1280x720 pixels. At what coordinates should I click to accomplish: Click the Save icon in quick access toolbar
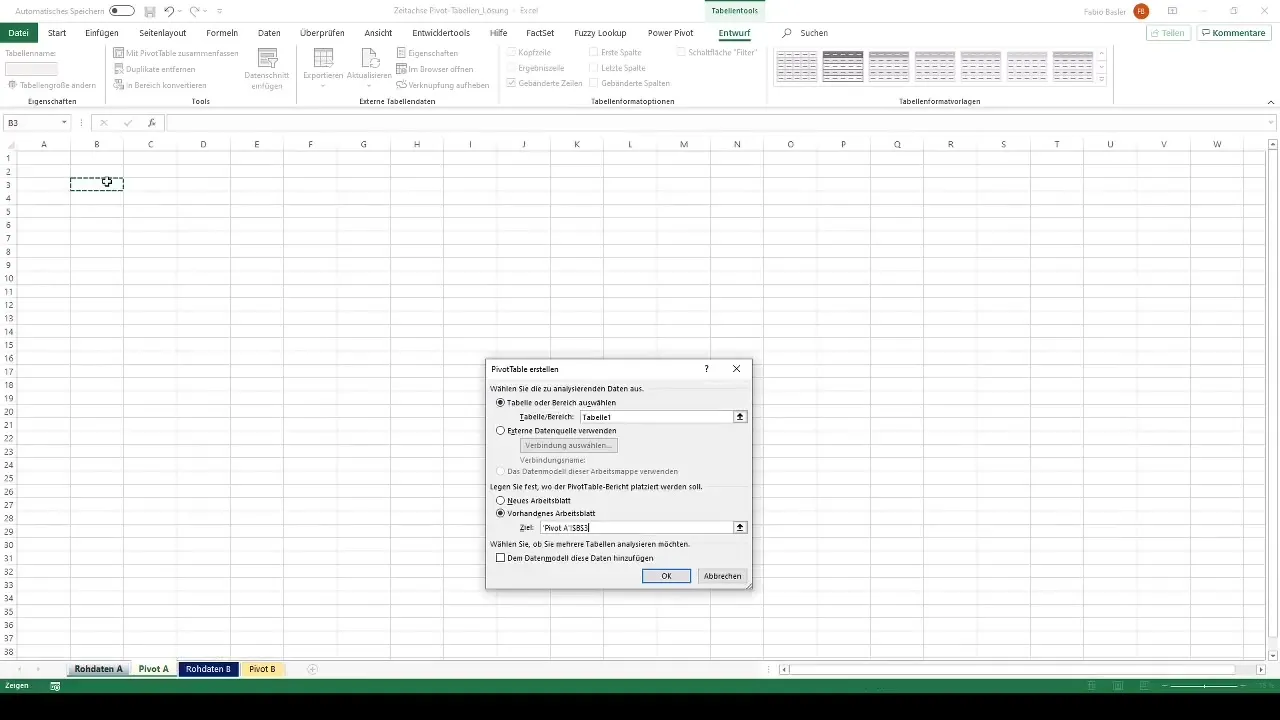point(150,11)
